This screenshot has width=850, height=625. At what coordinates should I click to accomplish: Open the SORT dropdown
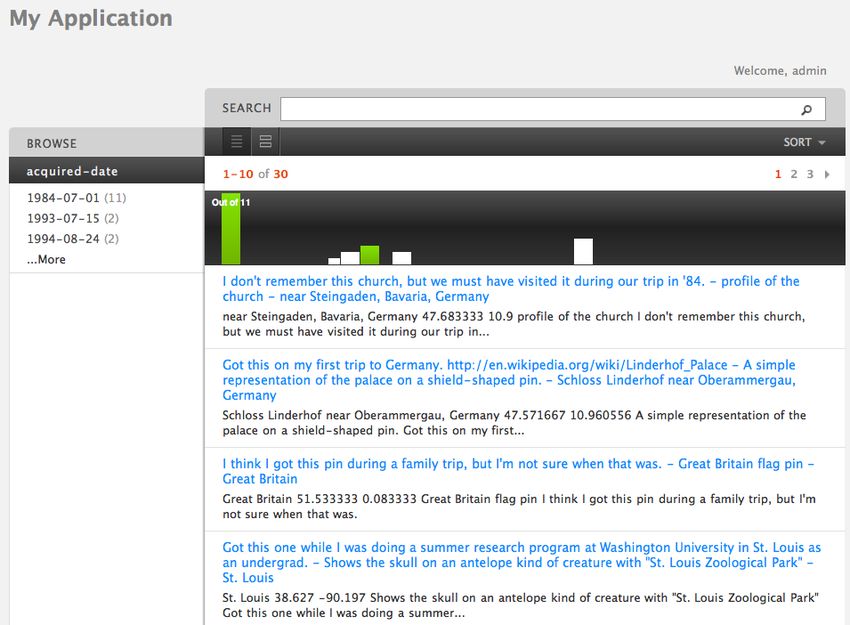point(804,142)
